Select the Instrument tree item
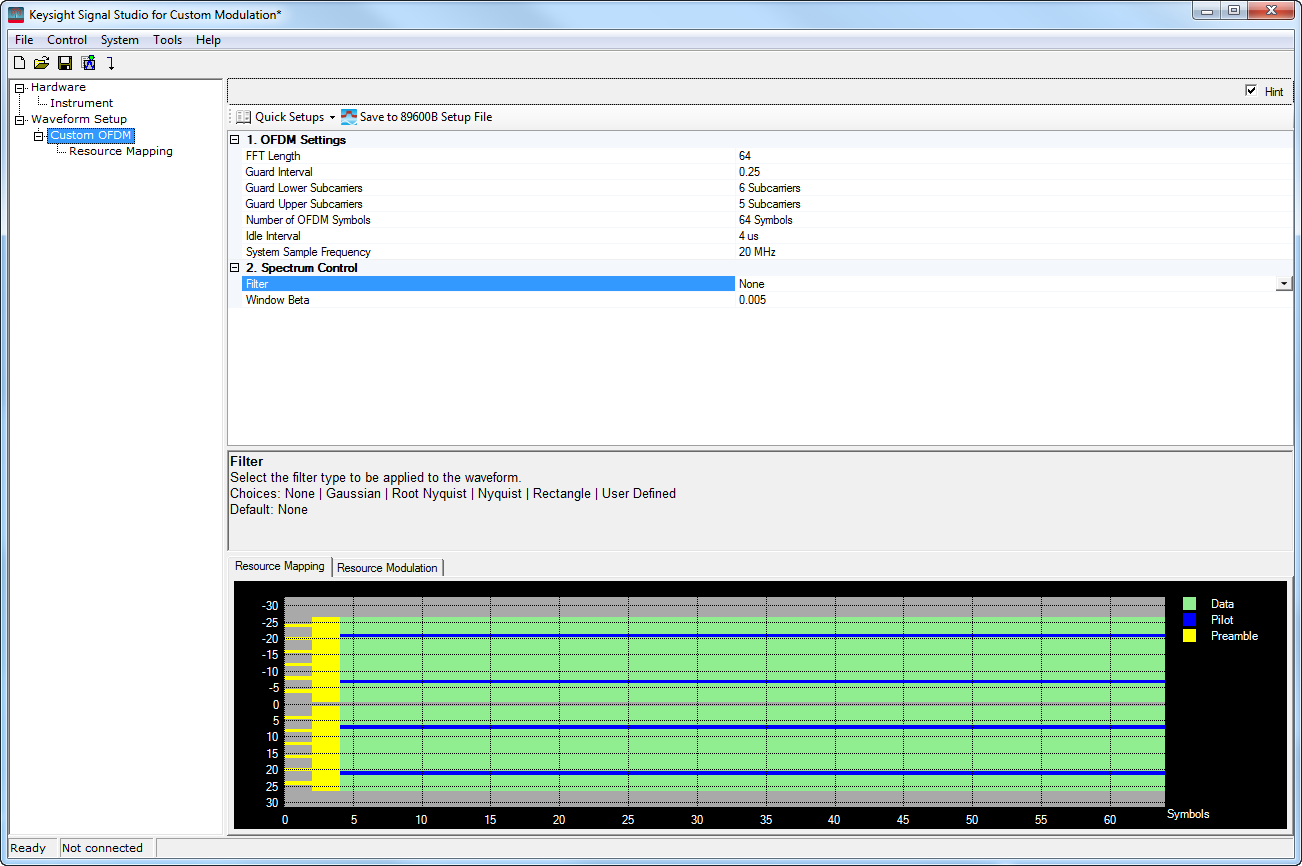 [81, 103]
